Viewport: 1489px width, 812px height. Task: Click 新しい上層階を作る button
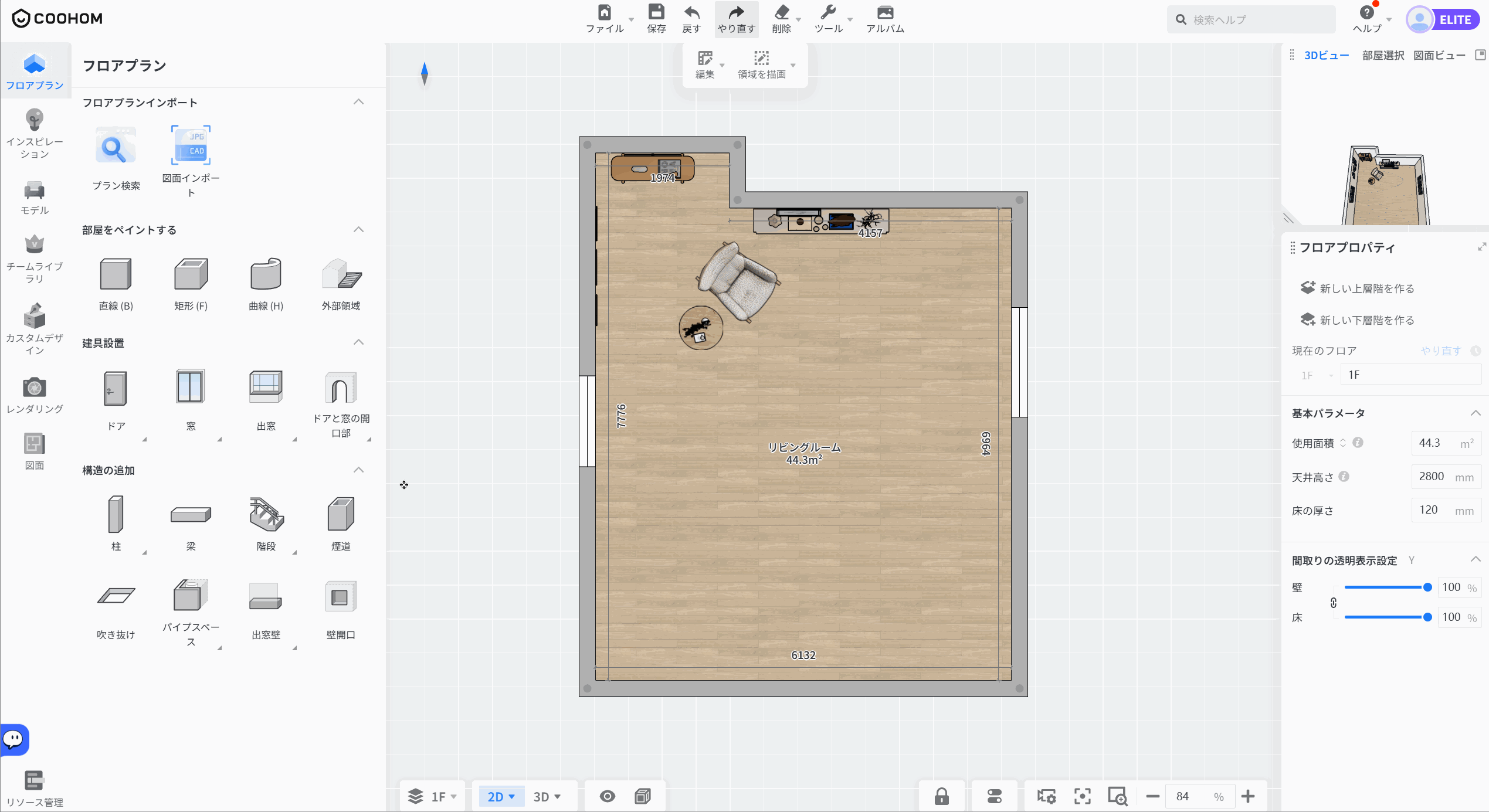[x=1357, y=288]
